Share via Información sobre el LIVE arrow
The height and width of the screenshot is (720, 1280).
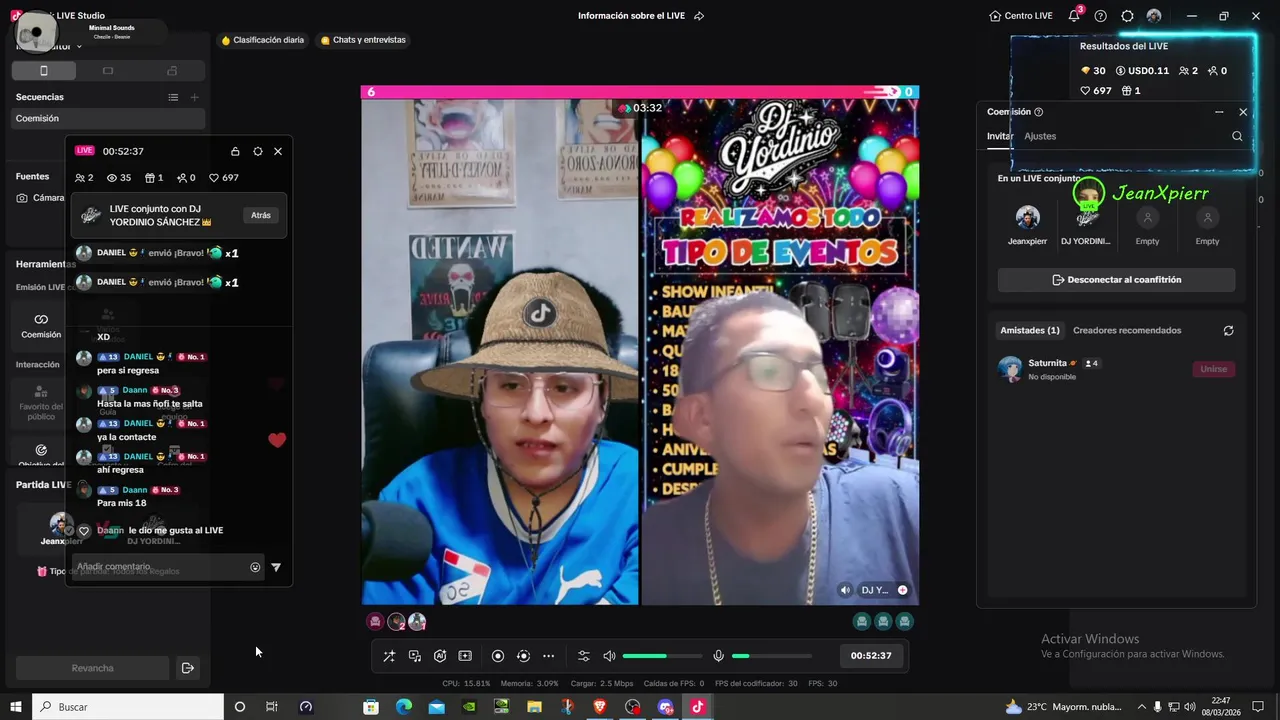click(x=699, y=16)
